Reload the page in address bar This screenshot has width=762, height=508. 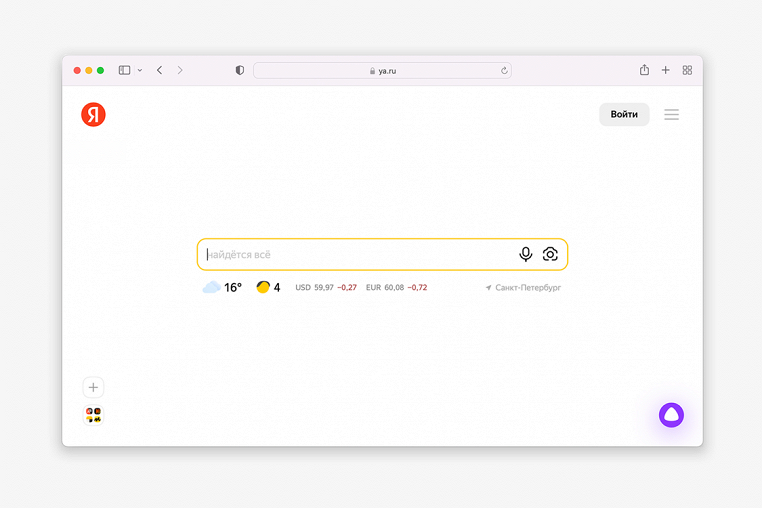(504, 71)
